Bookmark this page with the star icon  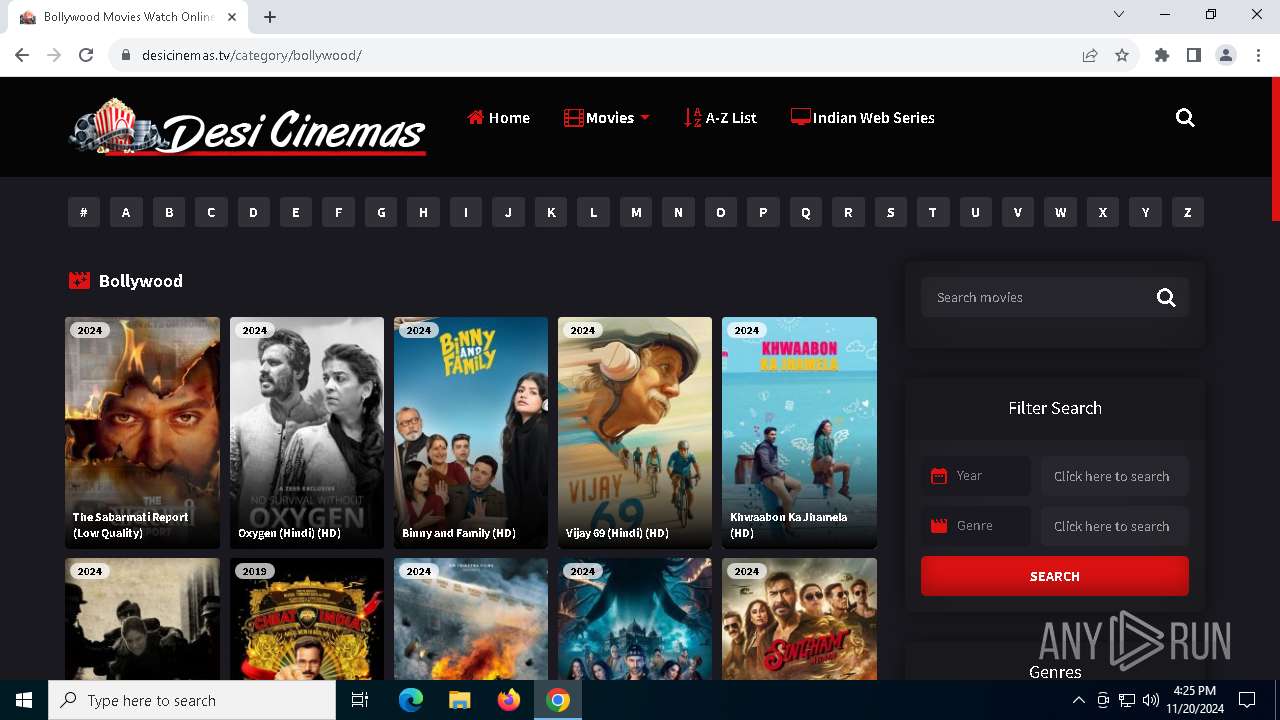pyautogui.click(x=1122, y=55)
